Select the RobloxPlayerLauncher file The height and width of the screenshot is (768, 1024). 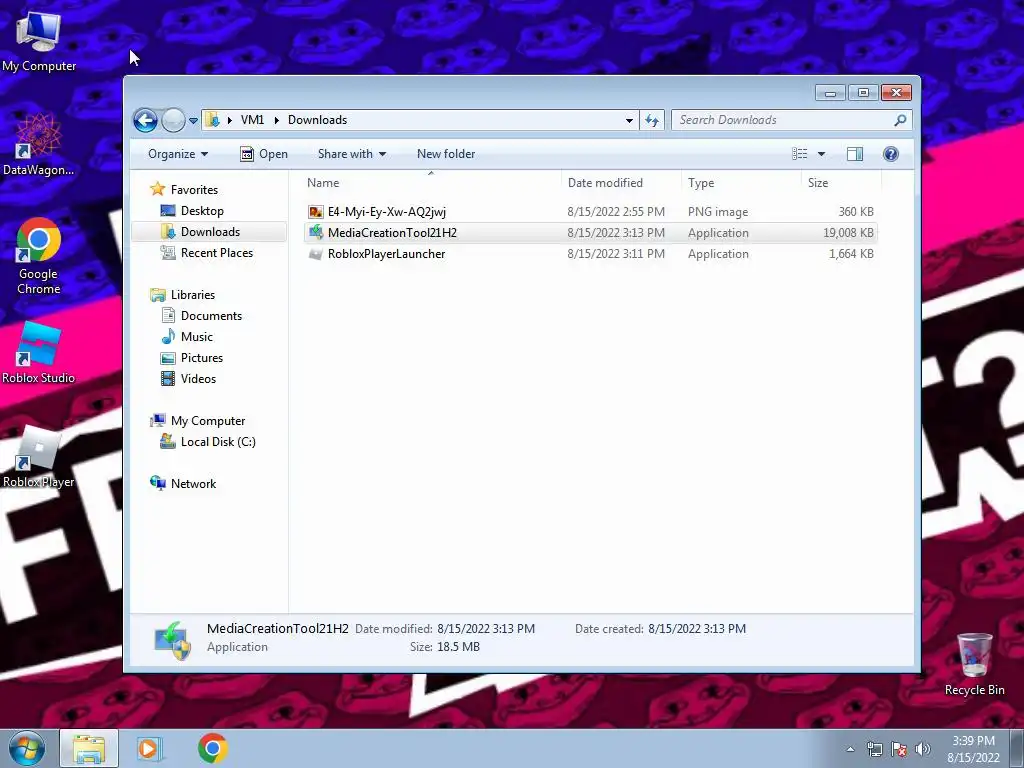pos(590,253)
